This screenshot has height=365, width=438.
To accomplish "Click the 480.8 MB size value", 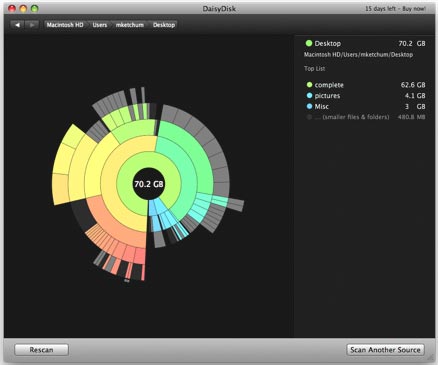I will (x=412, y=117).
